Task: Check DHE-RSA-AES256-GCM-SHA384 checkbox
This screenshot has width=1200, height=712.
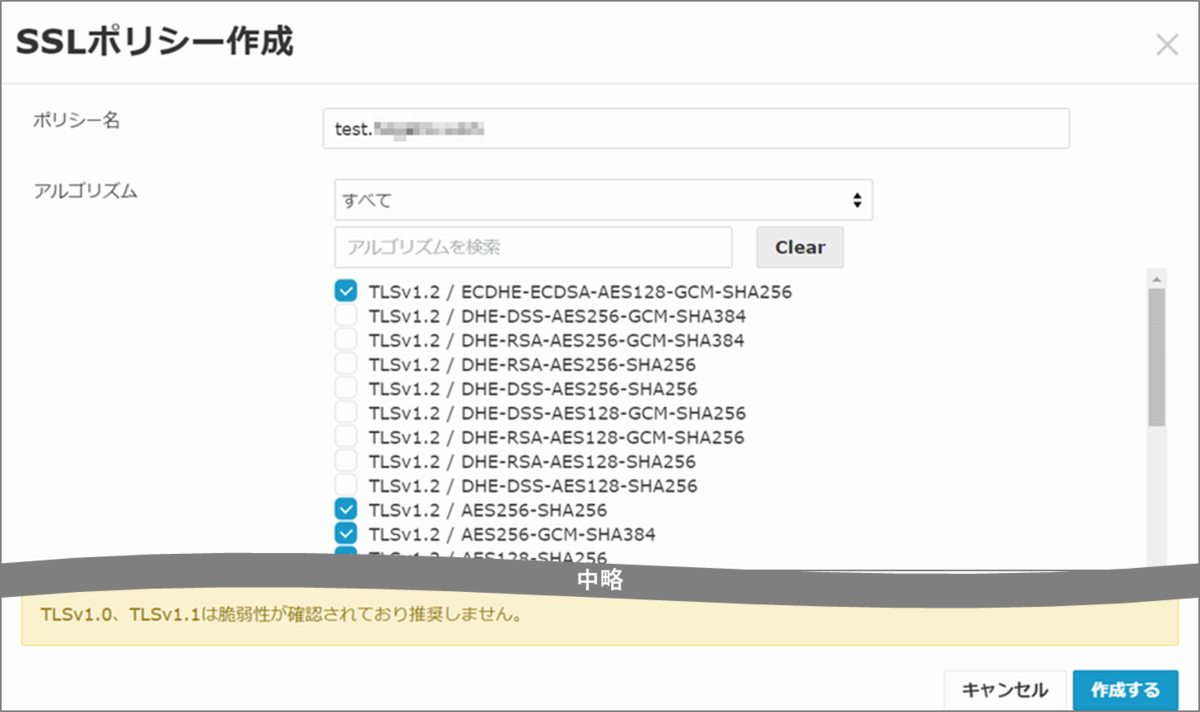Action: (346, 340)
